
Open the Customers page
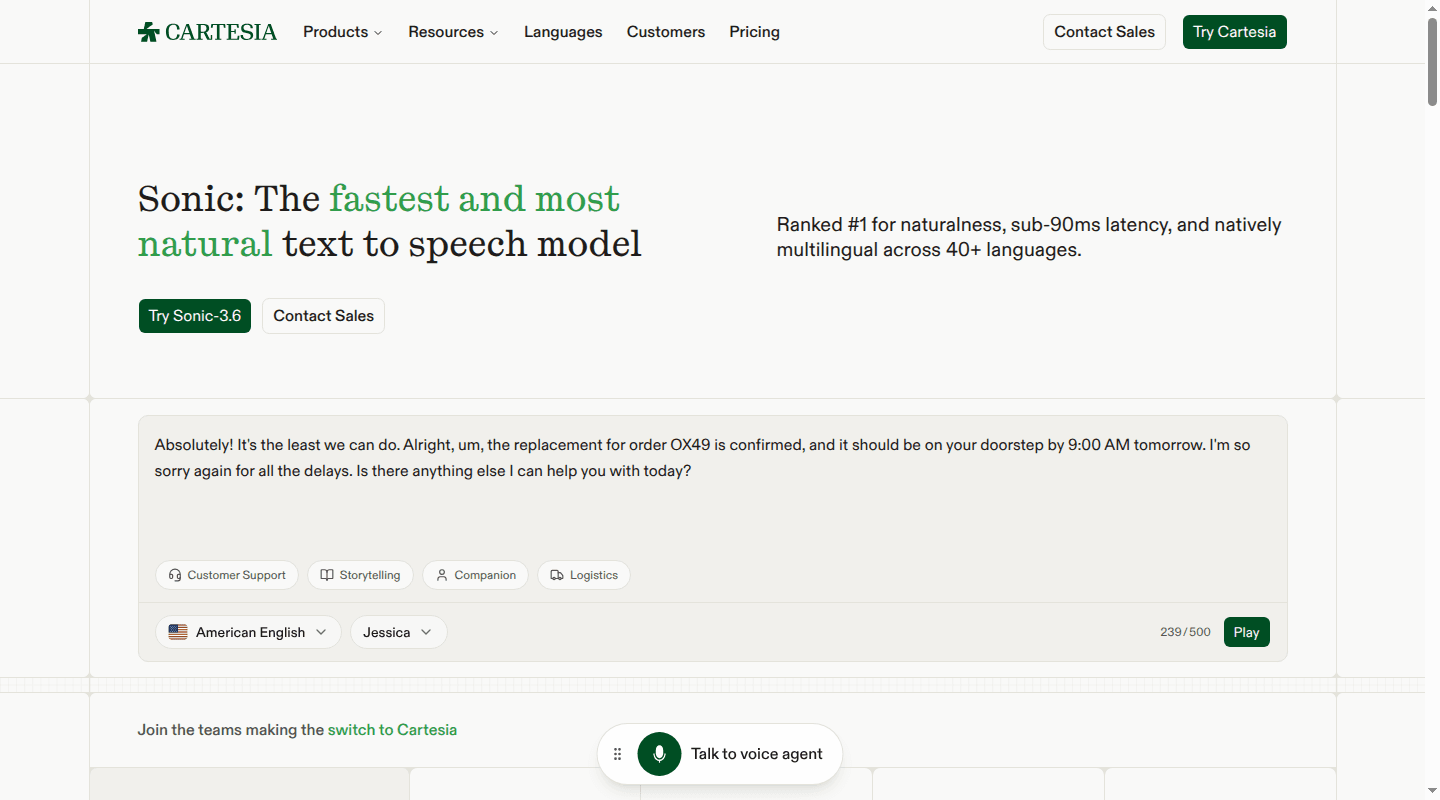click(x=666, y=32)
